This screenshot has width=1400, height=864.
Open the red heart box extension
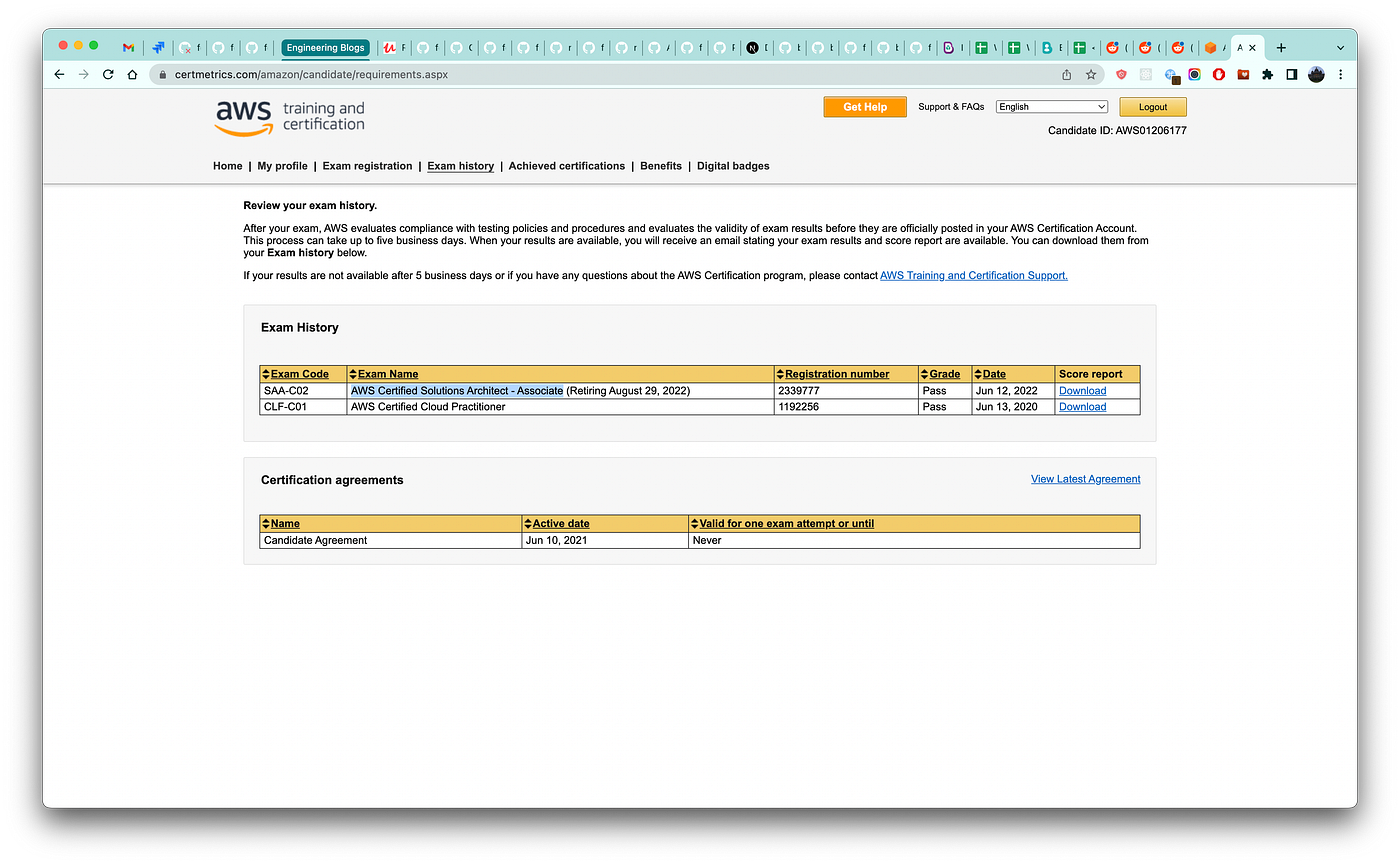pyautogui.click(x=1243, y=74)
